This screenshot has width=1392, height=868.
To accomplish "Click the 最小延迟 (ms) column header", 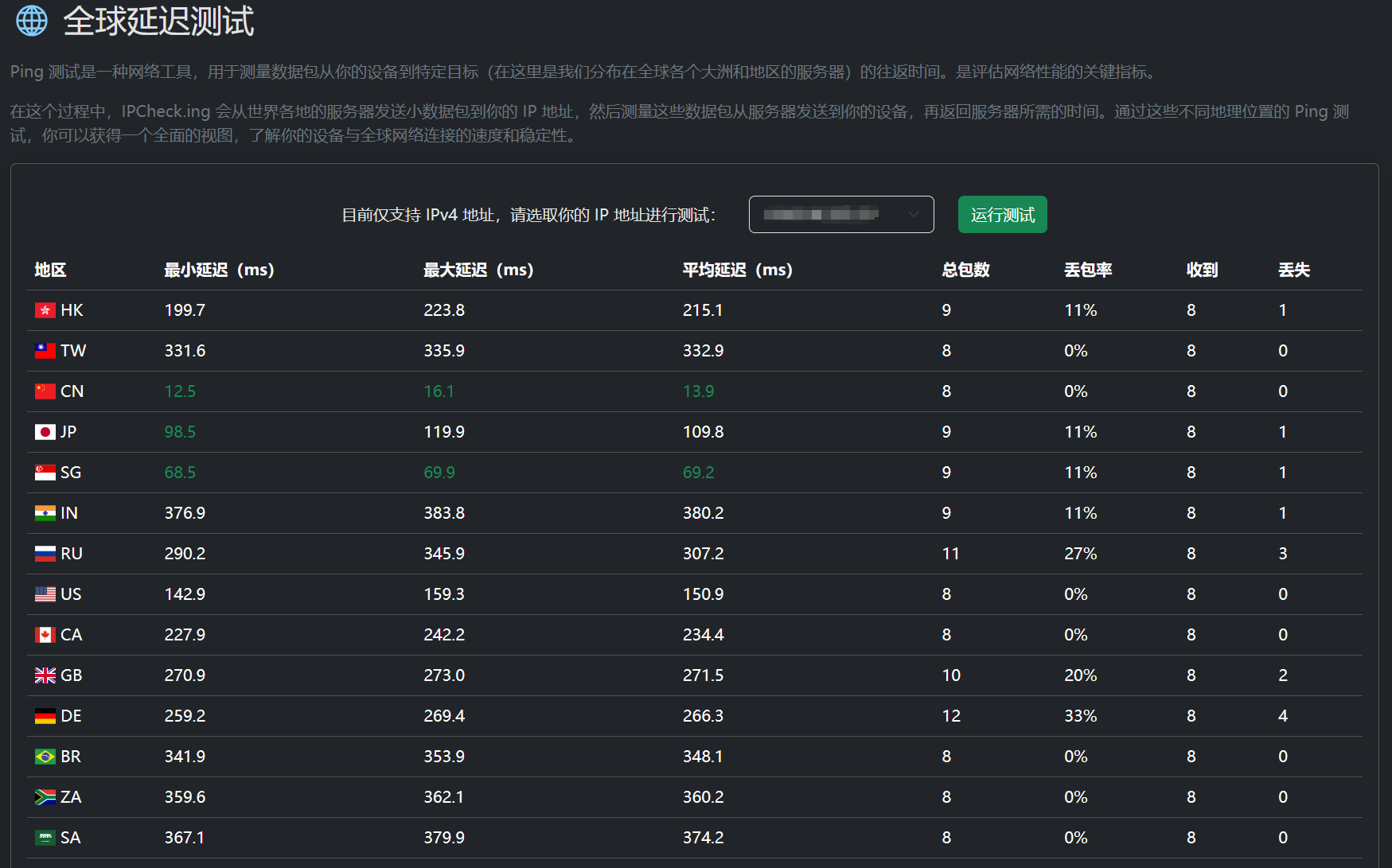I will tap(219, 270).
